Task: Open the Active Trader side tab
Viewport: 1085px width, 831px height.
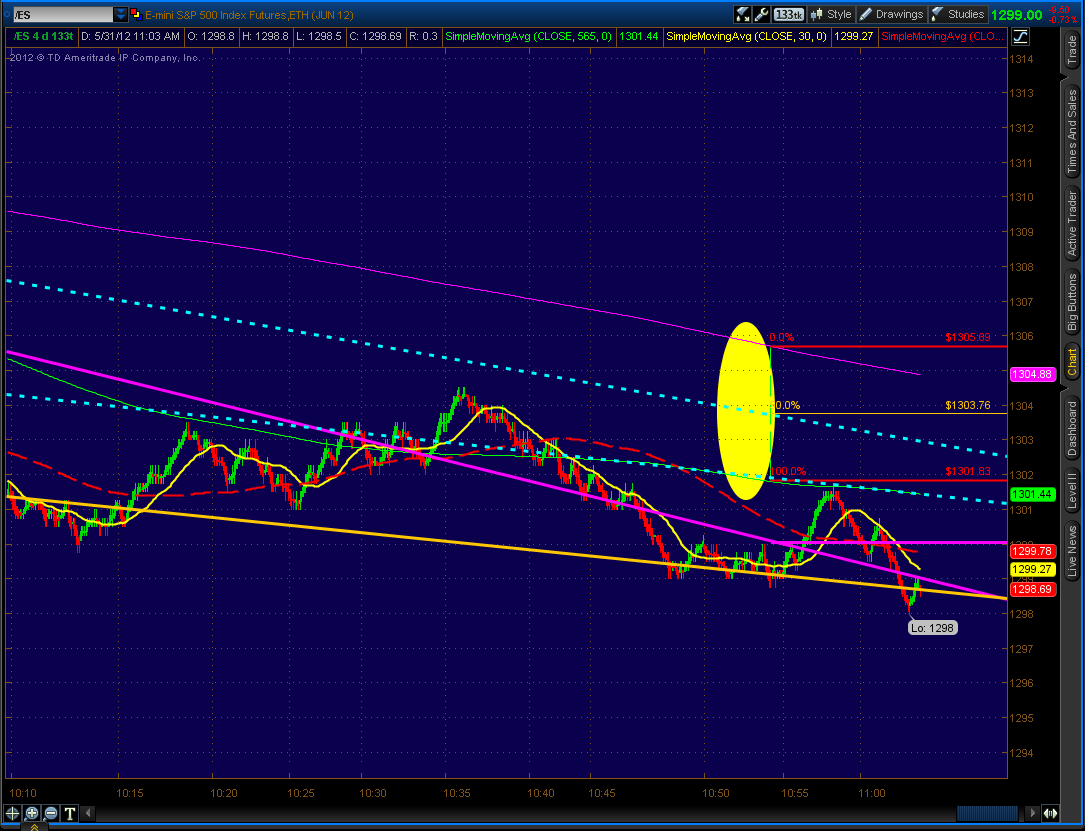Action: coord(1072,223)
